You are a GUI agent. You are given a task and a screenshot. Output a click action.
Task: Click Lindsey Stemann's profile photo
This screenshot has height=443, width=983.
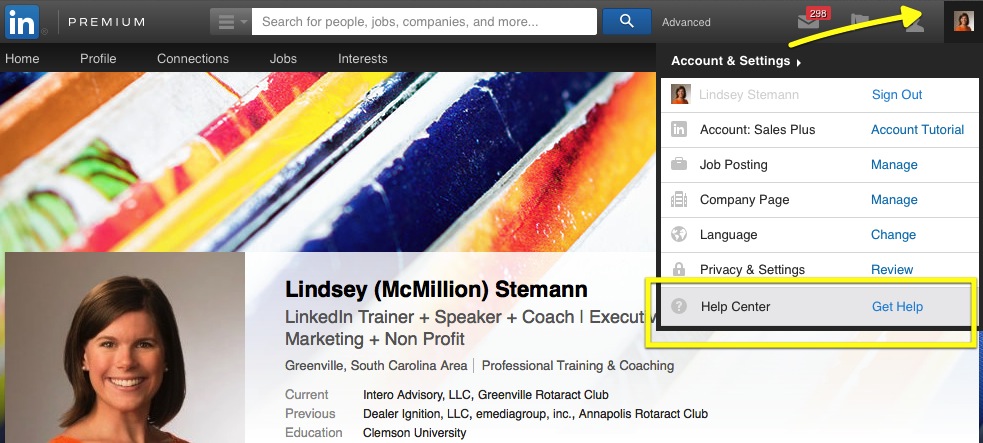pos(125,348)
